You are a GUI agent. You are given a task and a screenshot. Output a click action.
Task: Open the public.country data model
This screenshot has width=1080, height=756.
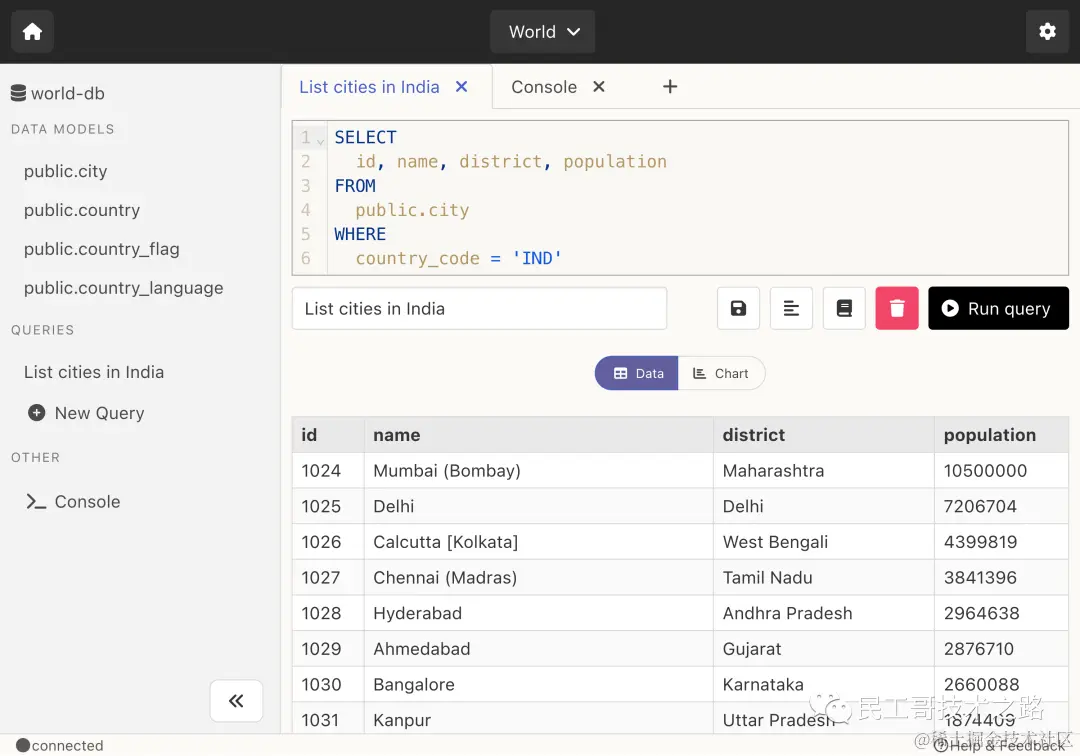pyautogui.click(x=82, y=210)
